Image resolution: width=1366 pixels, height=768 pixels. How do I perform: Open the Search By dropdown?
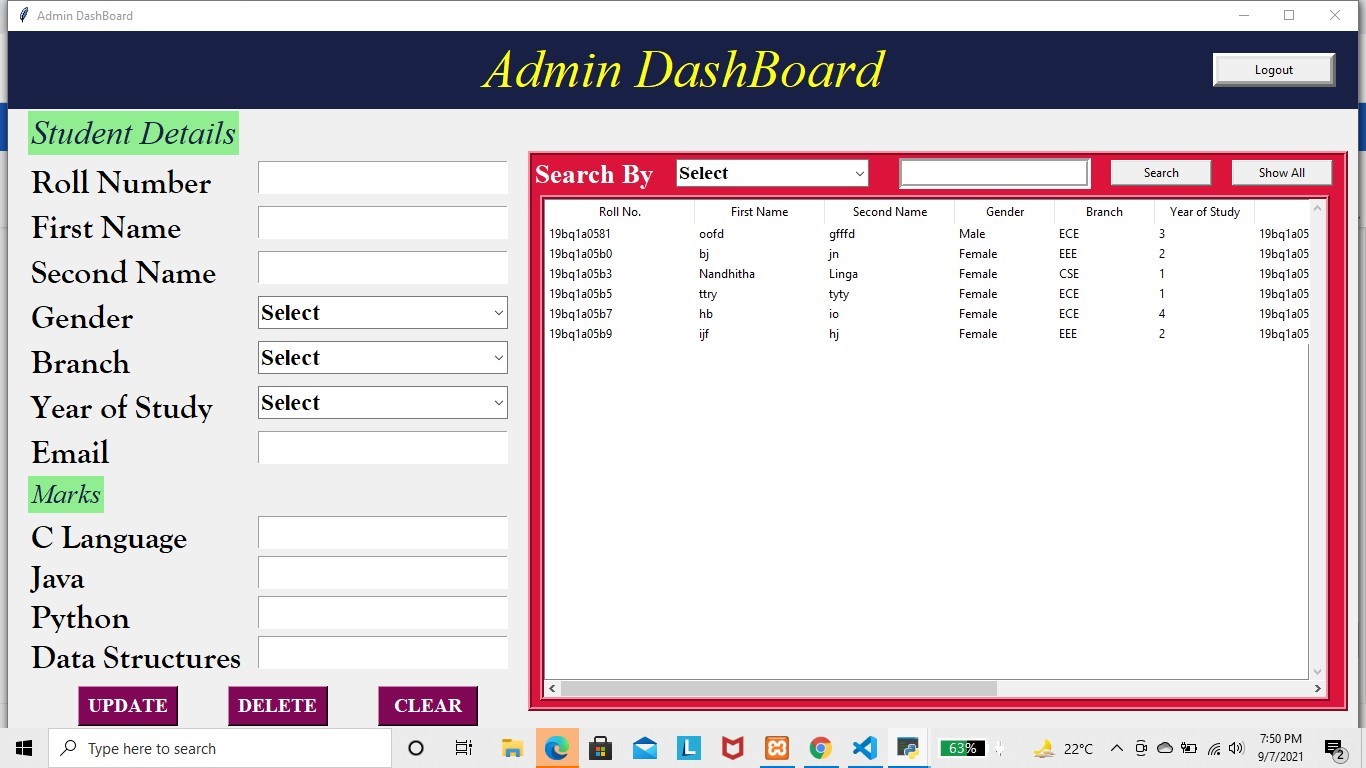click(x=772, y=173)
